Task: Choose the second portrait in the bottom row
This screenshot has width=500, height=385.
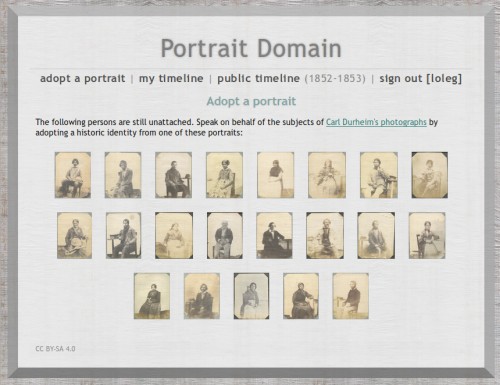Action: tap(202, 296)
